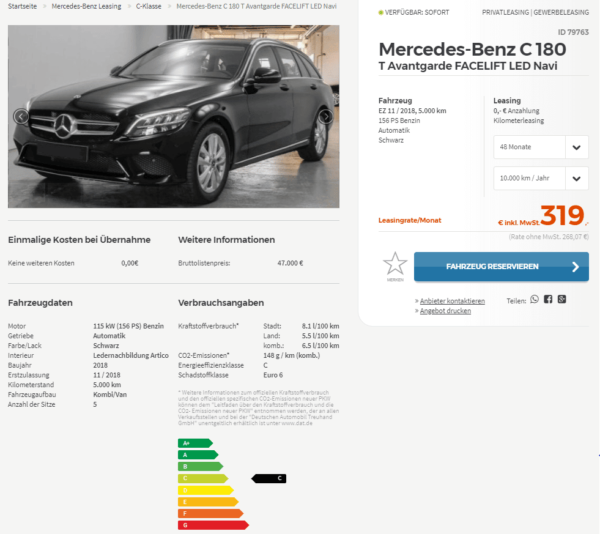The height and width of the screenshot is (534, 600).
Task: Click the red G efficiency bar
Action: [213, 525]
